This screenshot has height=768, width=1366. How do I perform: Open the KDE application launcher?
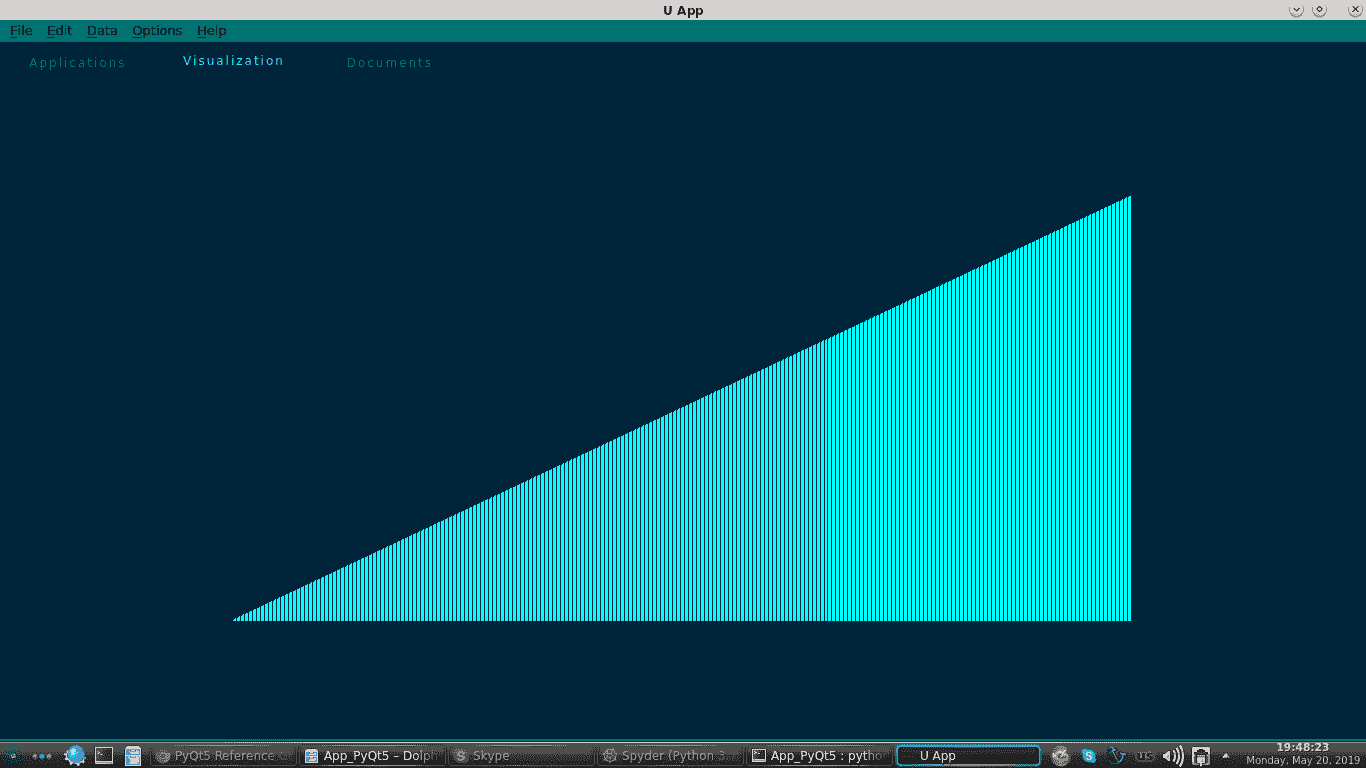(x=10, y=756)
